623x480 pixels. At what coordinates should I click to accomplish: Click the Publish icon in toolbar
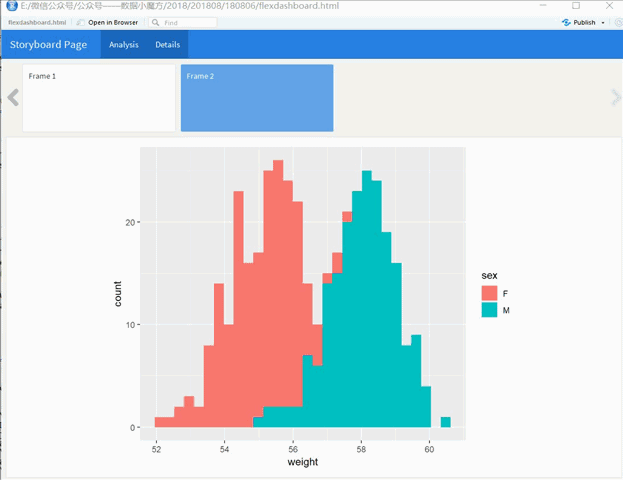click(566, 23)
